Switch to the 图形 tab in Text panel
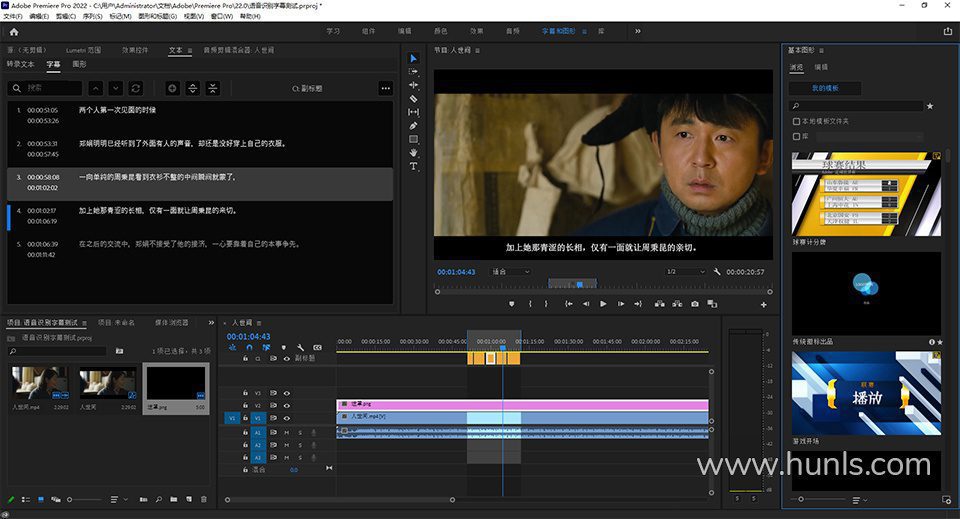The height and width of the screenshot is (519, 960). [79, 64]
